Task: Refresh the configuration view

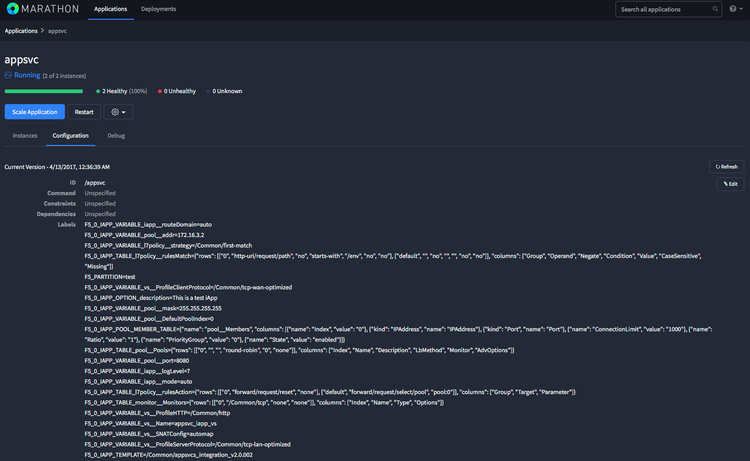Action: [x=726, y=167]
